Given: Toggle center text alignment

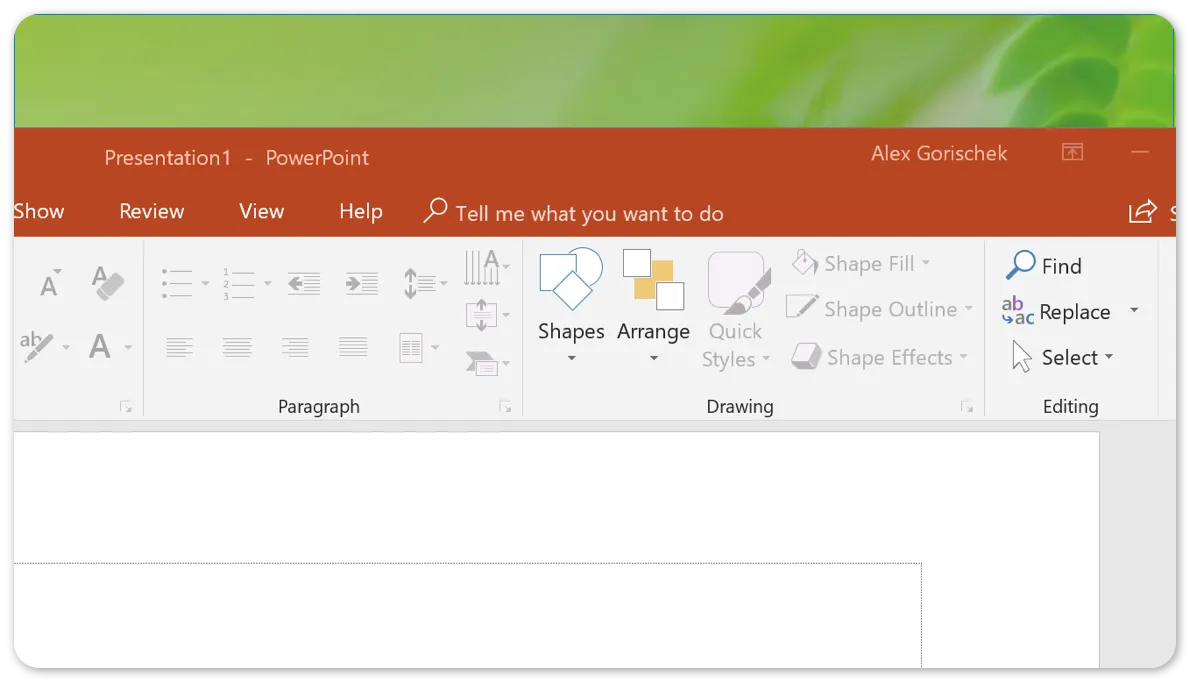Looking at the screenshot, I should coord(237,347).
